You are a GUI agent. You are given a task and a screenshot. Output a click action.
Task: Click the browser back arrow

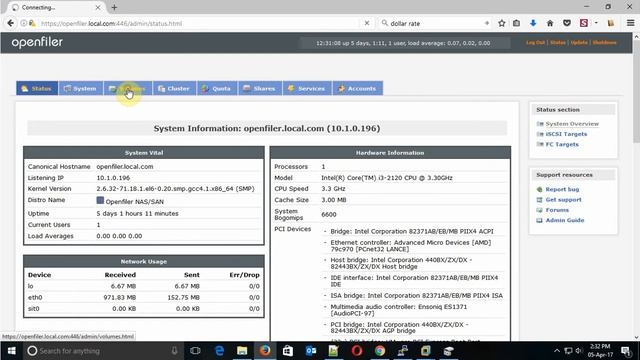[11, 23]
